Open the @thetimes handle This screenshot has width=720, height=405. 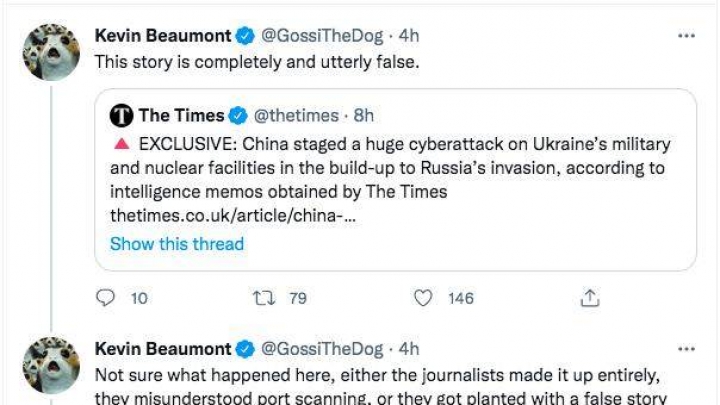tap(297, 115)
